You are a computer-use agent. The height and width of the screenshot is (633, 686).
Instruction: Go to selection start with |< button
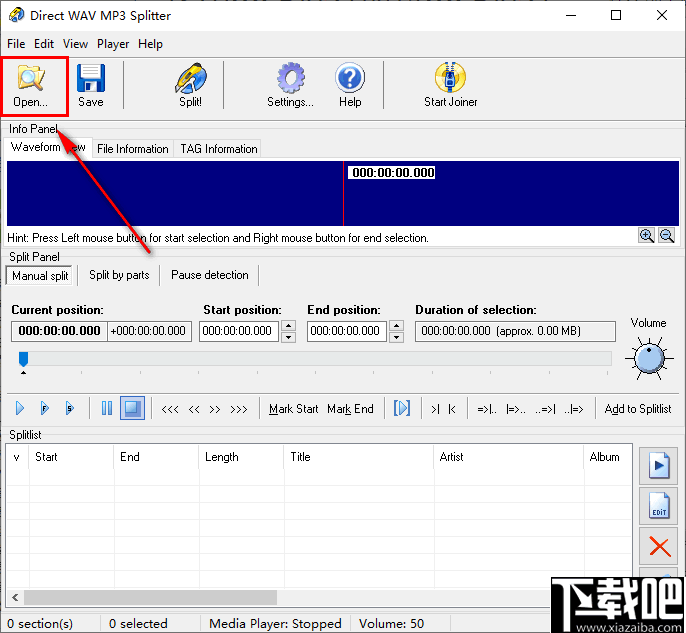click(452, 409)
